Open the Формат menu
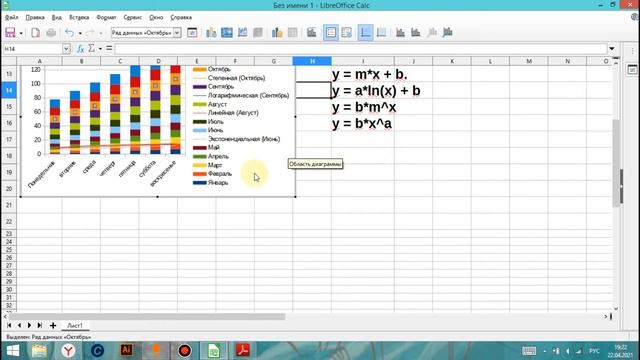640x360 pixels. pyautogui.click(x=106, y=18)
